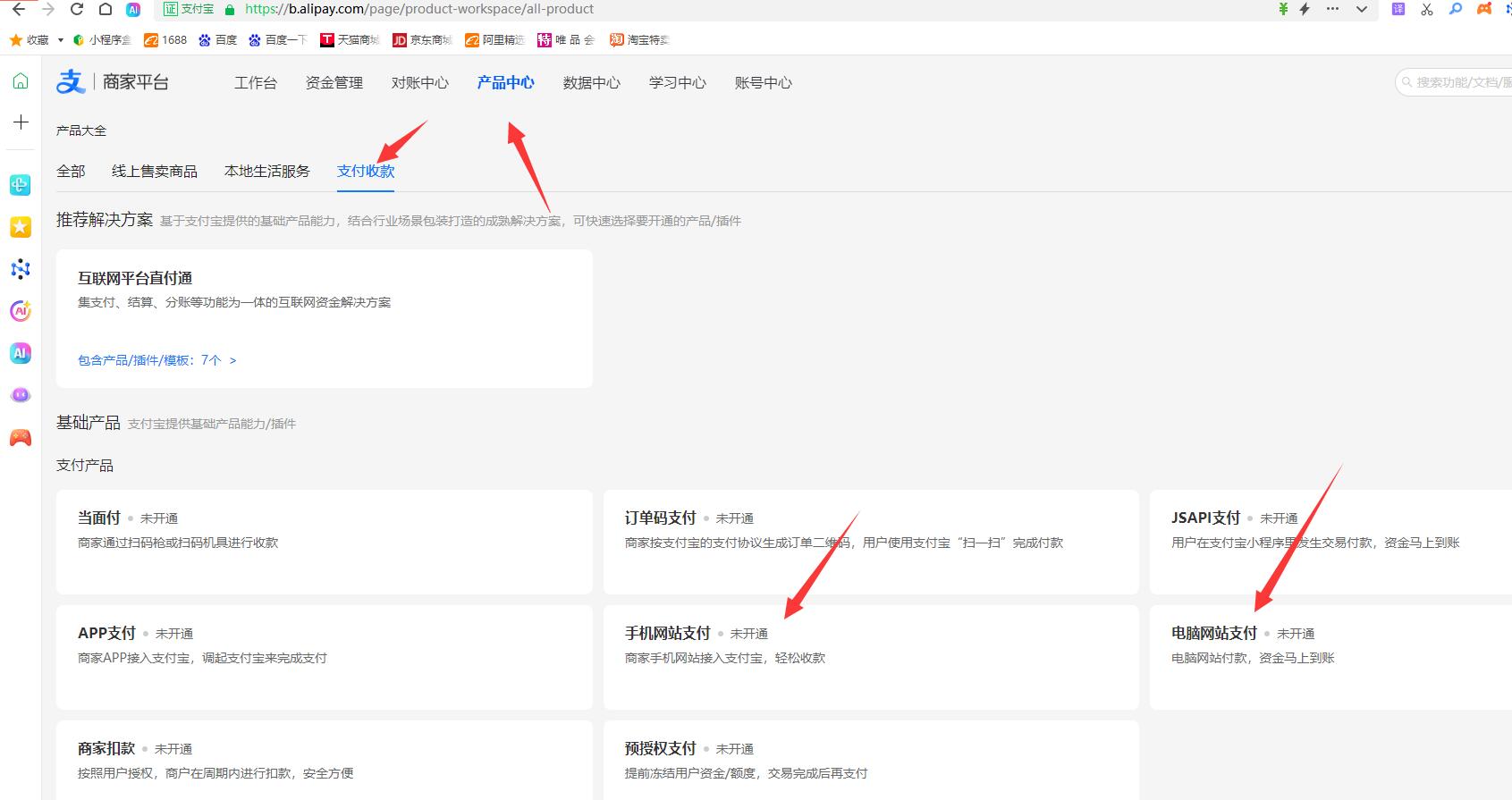Screen dimensions: 1512x800
Task: Open the 产品中心 menu
Action: click(506, 82)
